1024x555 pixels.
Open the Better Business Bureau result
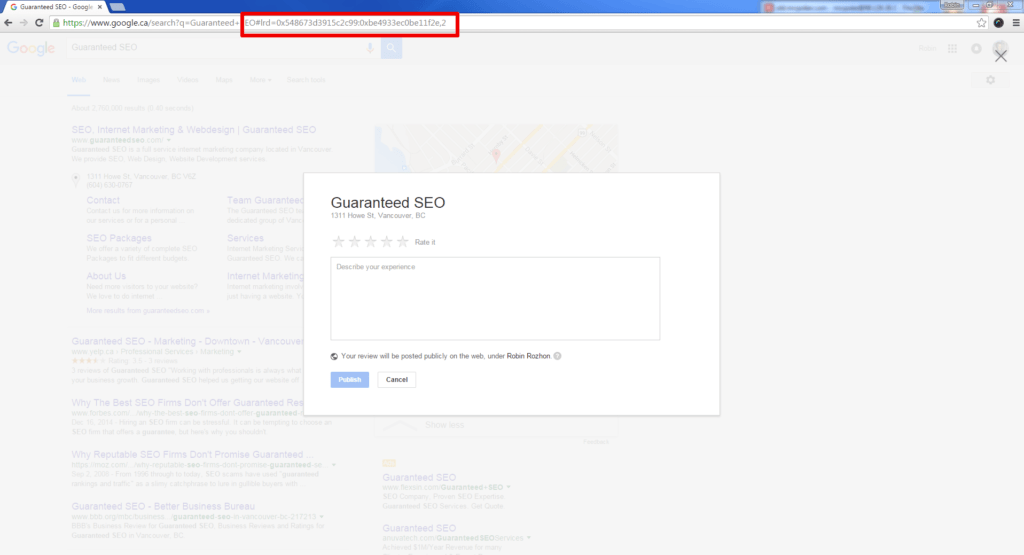click(163, 506)
